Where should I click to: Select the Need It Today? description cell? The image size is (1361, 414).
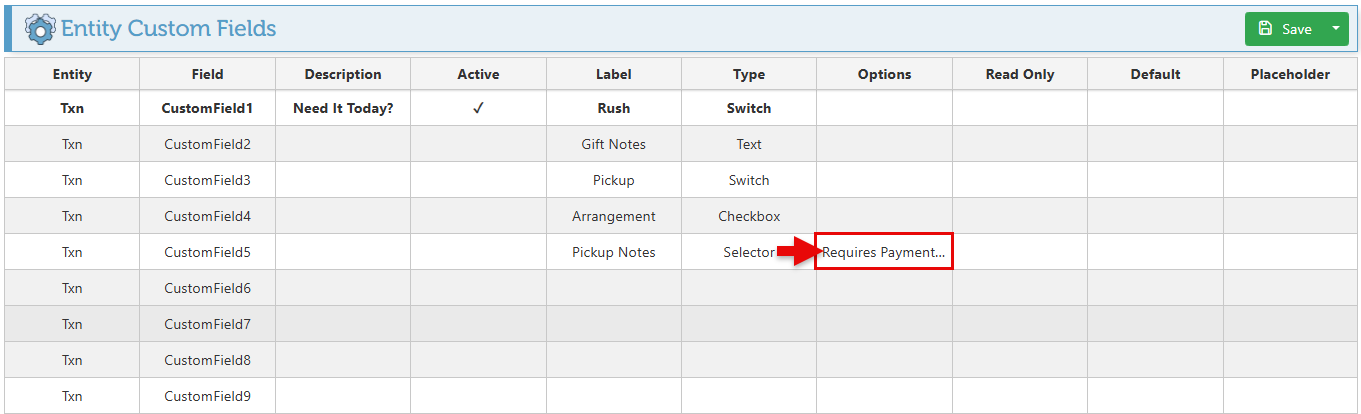343,108
